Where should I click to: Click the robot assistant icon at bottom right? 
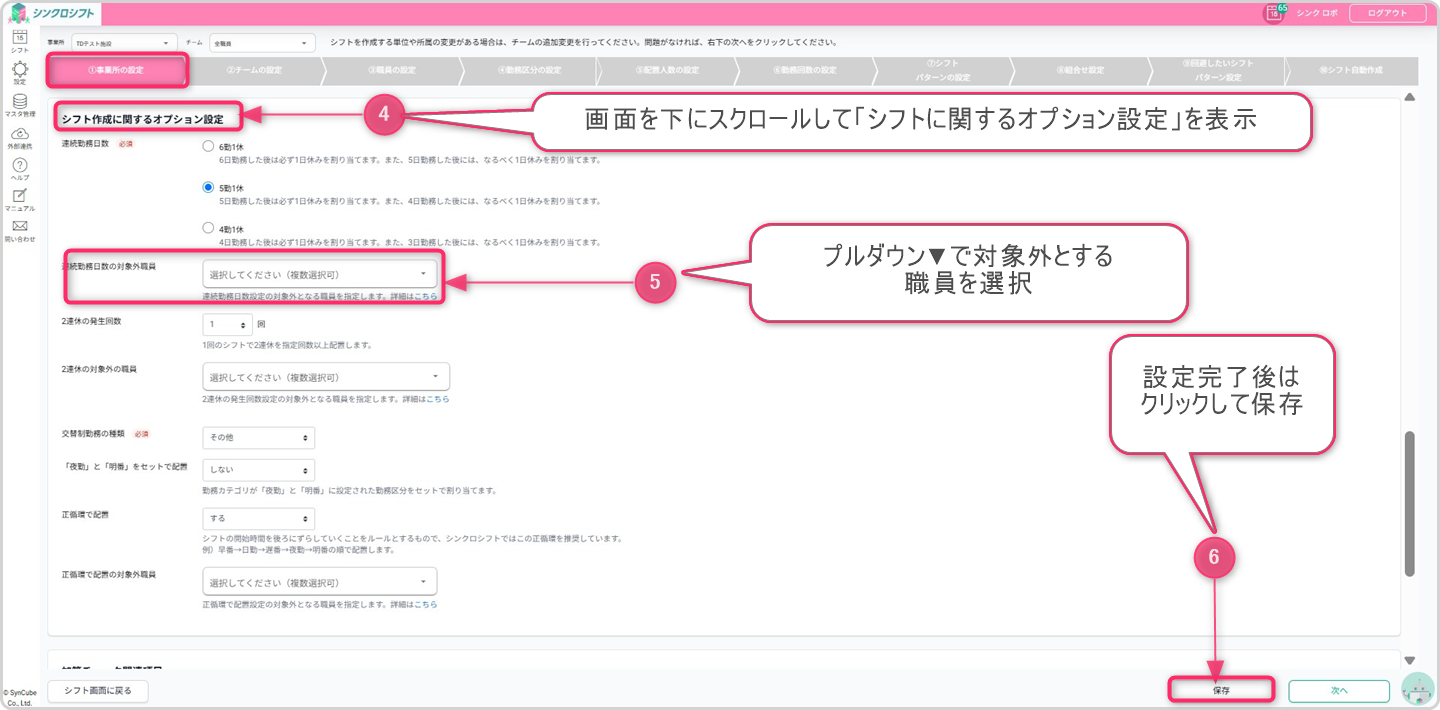1416,689
